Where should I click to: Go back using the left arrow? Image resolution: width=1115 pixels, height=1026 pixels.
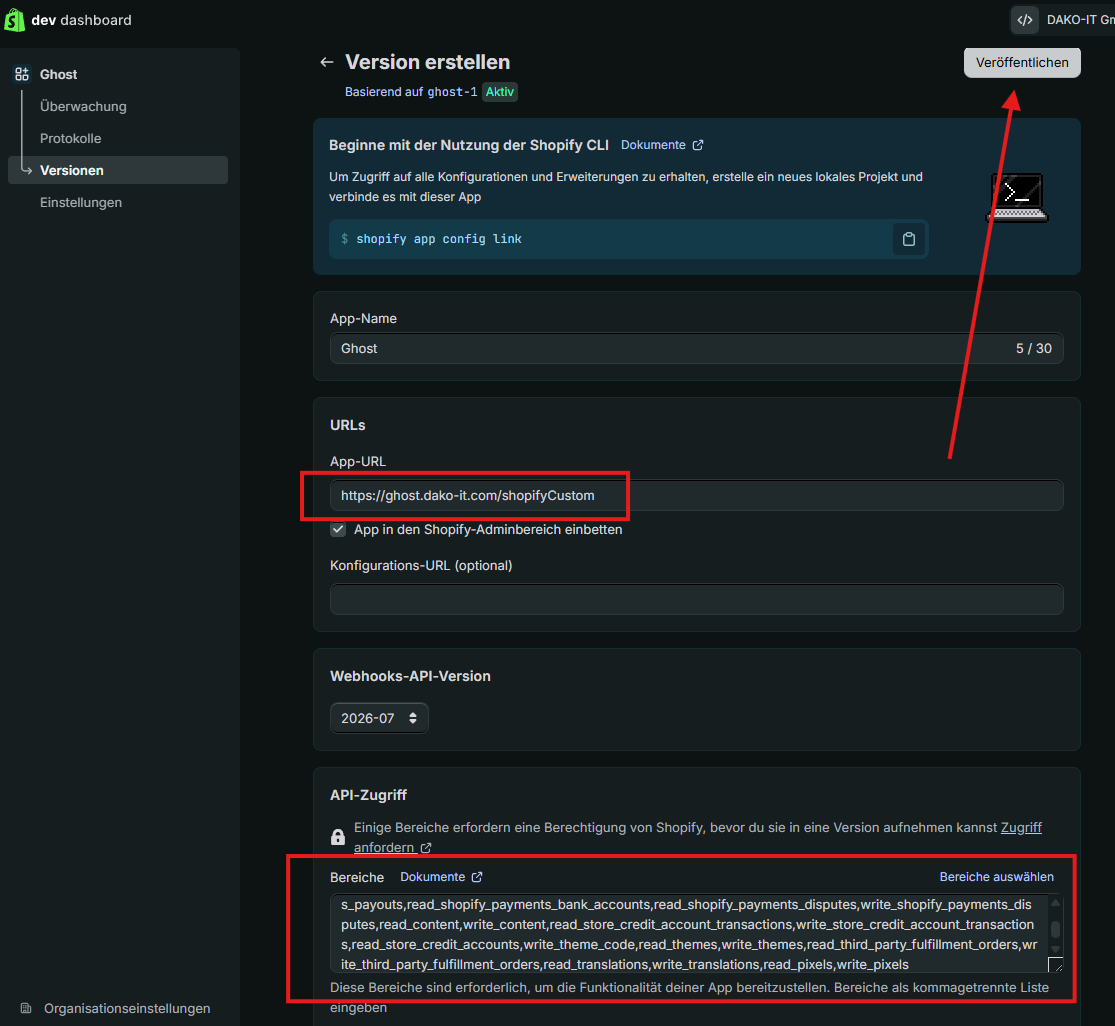tap(326, 63)
